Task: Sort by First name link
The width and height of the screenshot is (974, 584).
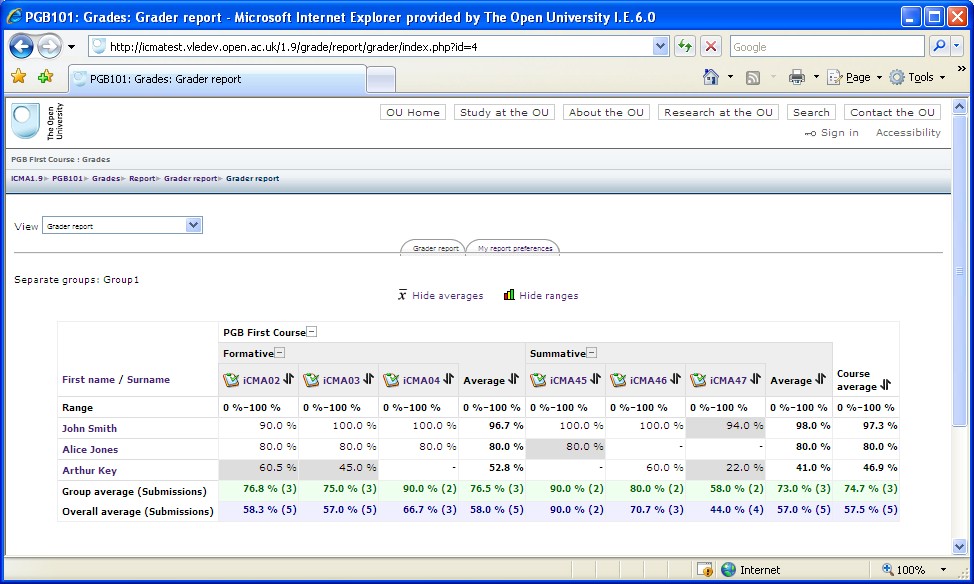Action: click(x=88, y=380)
